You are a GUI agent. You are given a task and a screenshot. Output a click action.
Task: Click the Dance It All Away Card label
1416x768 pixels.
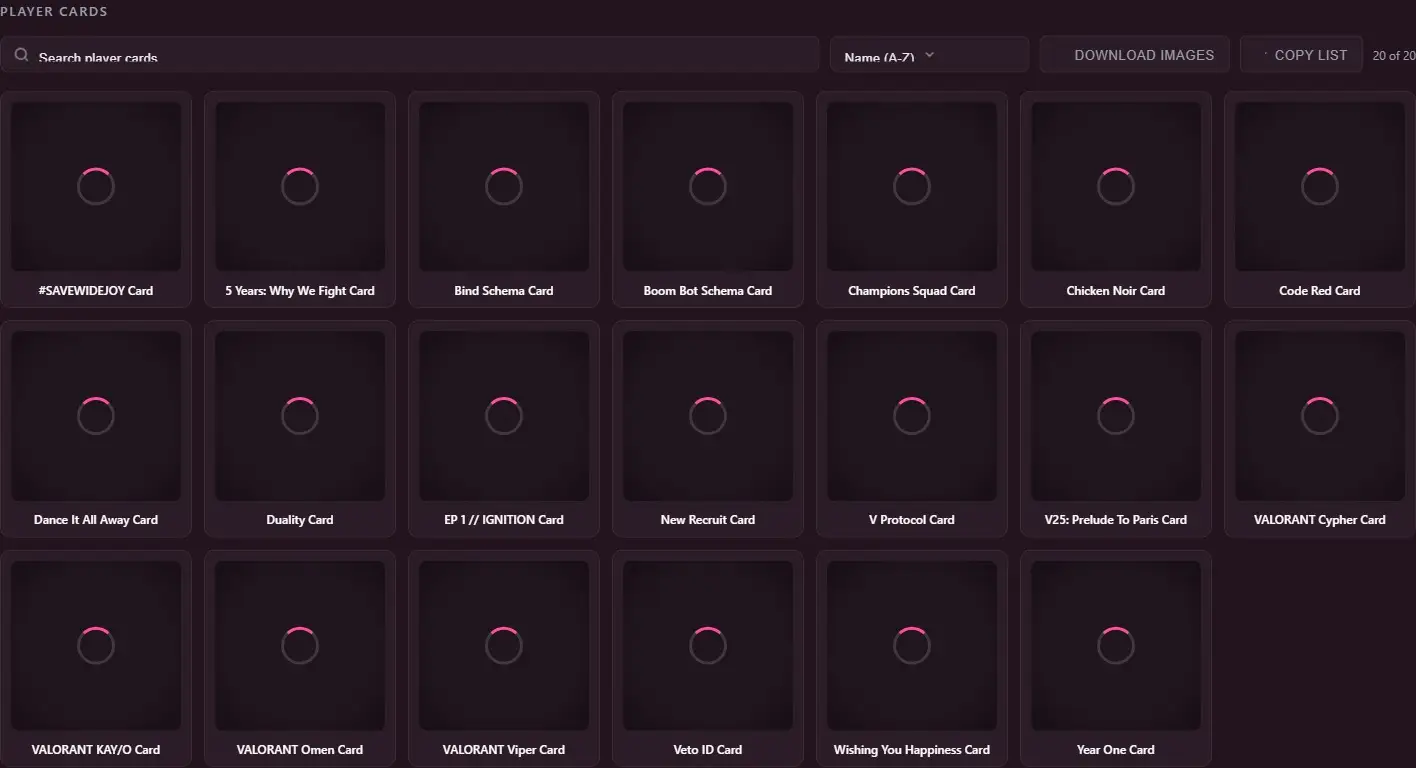[x=96, y=520]
